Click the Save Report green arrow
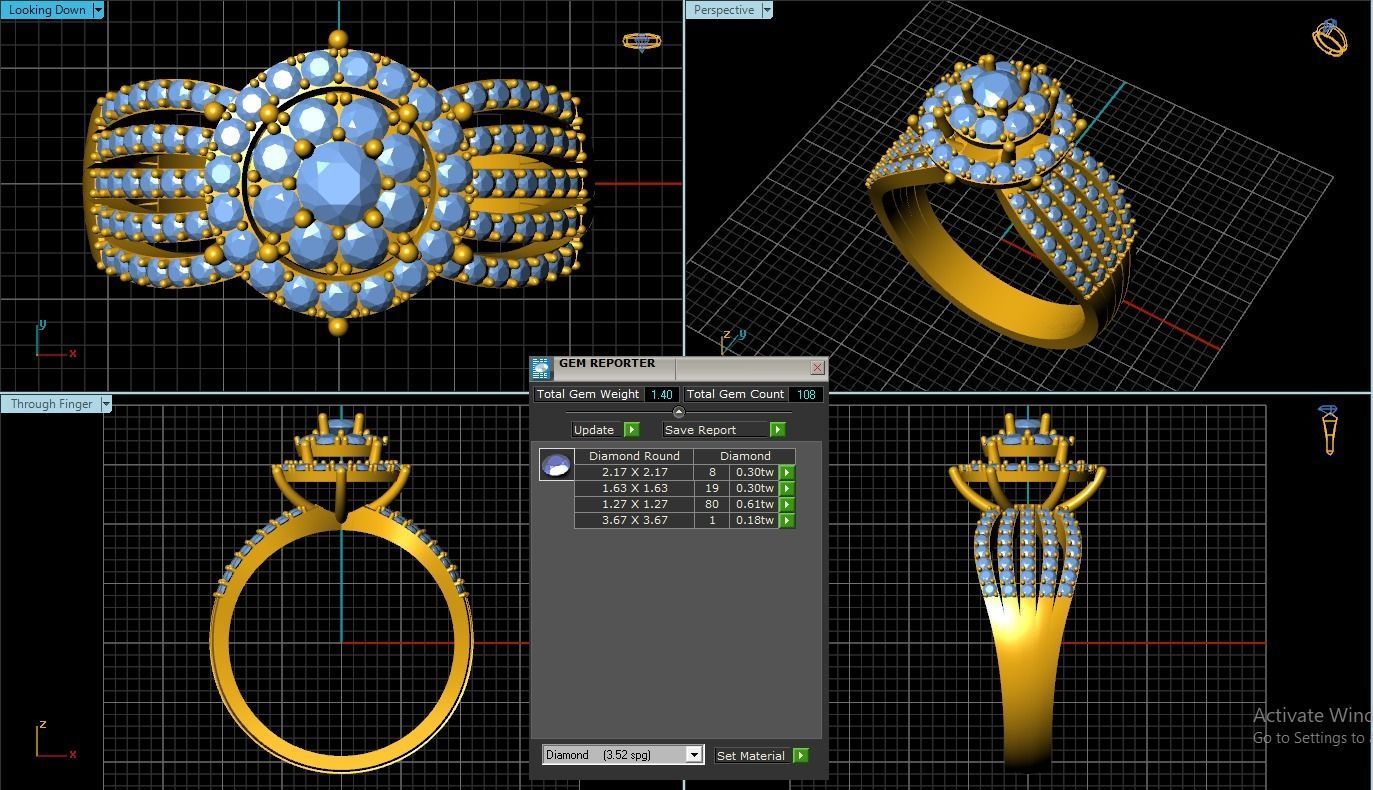1373x790 pixels. point(777,430)
